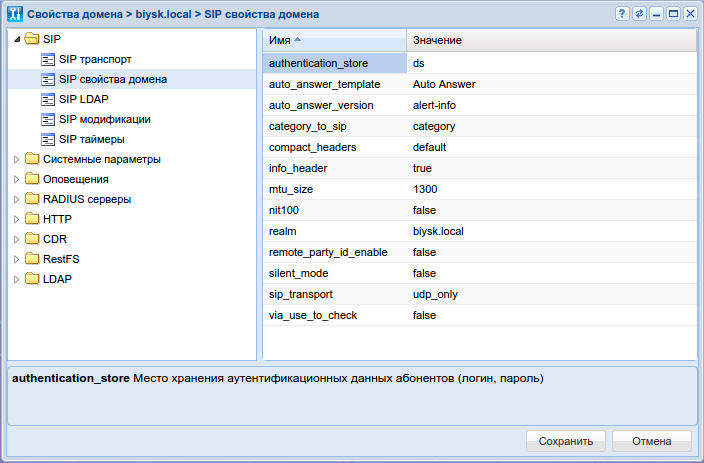Expand the Системные параметры folder

point(16,159)
